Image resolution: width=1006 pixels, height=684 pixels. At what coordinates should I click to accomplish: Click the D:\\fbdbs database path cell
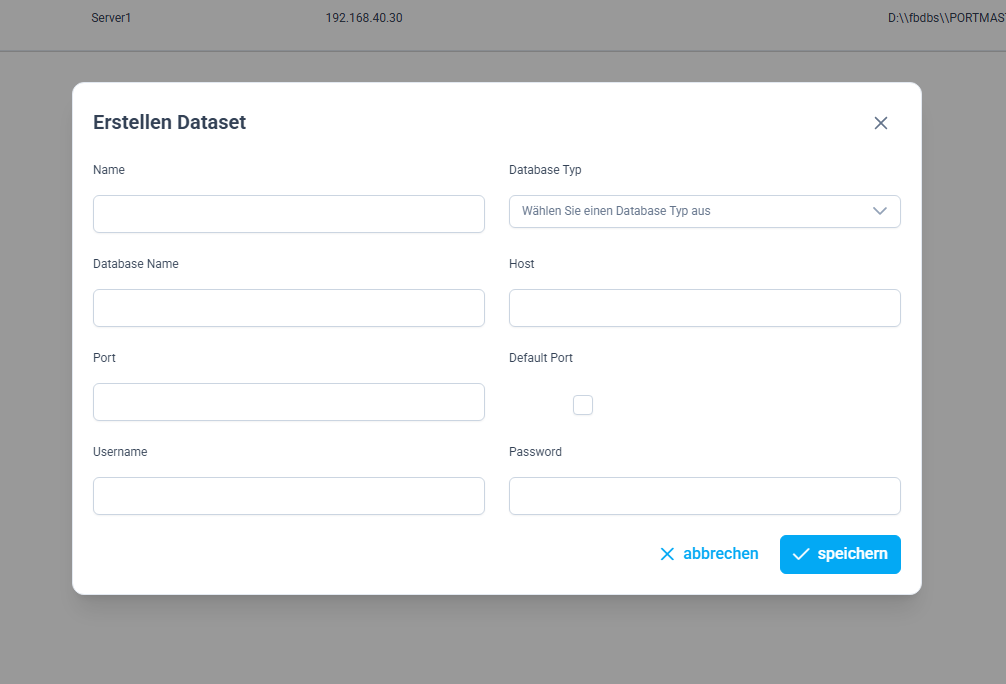[x=945, y=18]
